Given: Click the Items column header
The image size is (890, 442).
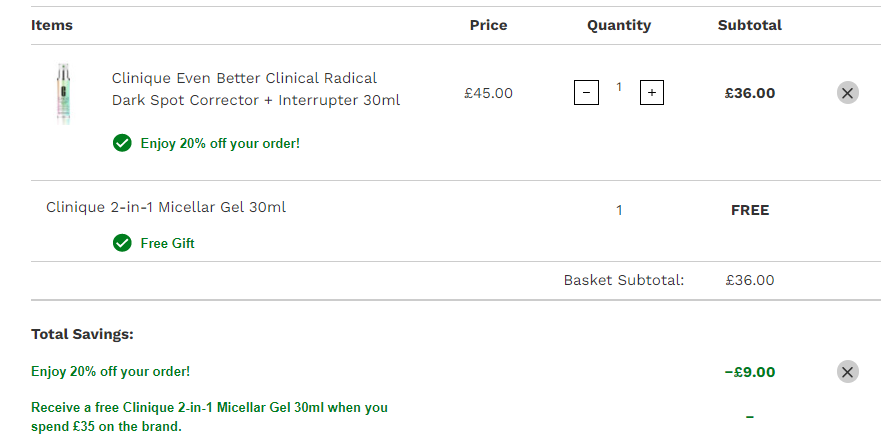Looking at the screenshot, I should (x=52, y=25).
